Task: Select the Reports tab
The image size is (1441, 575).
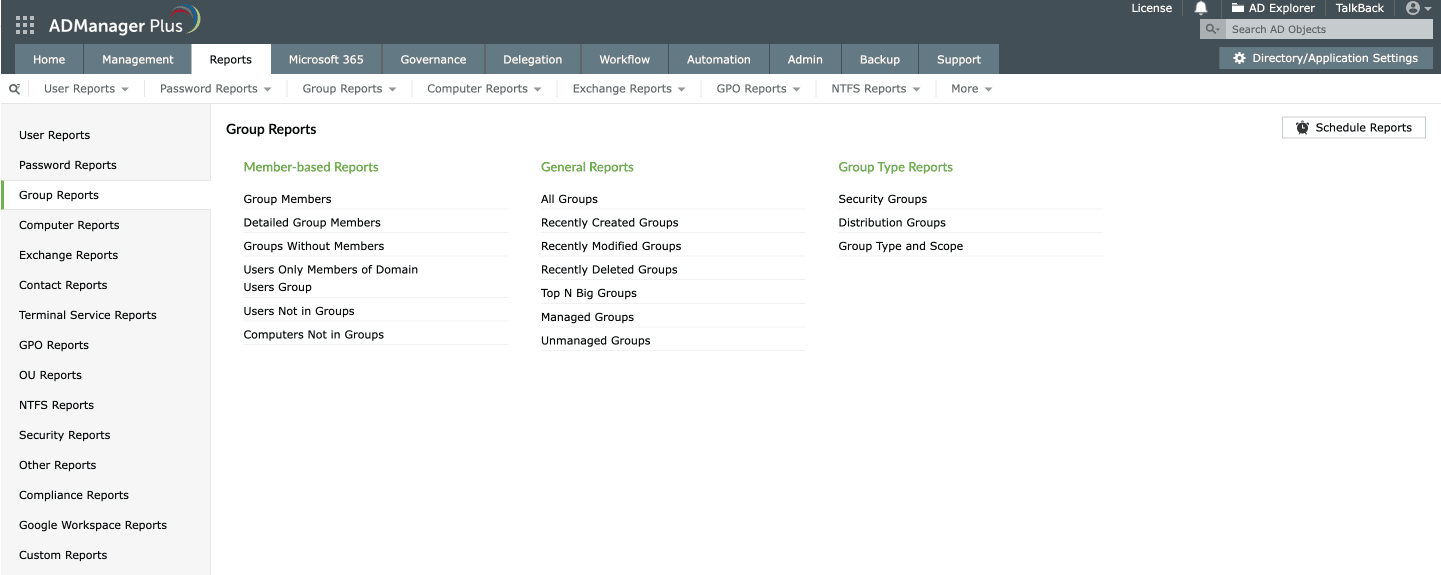Action: 231,59
